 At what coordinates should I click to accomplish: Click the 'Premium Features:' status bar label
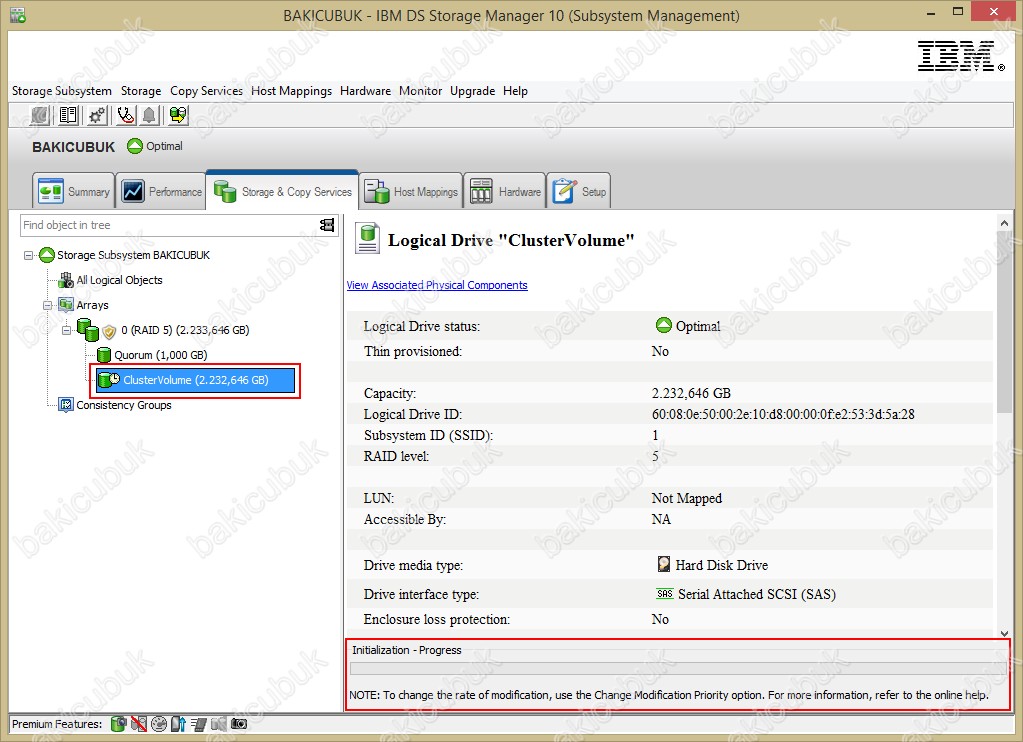57,724
